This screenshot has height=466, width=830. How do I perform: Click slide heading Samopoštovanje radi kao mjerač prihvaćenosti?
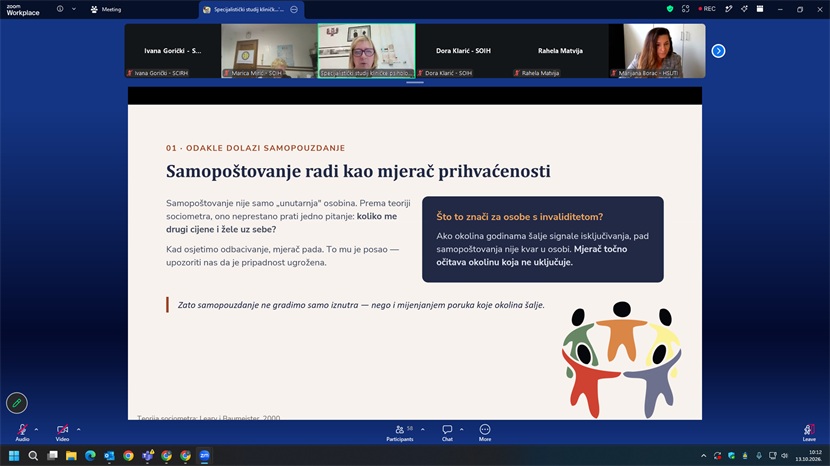click(358, 171)
